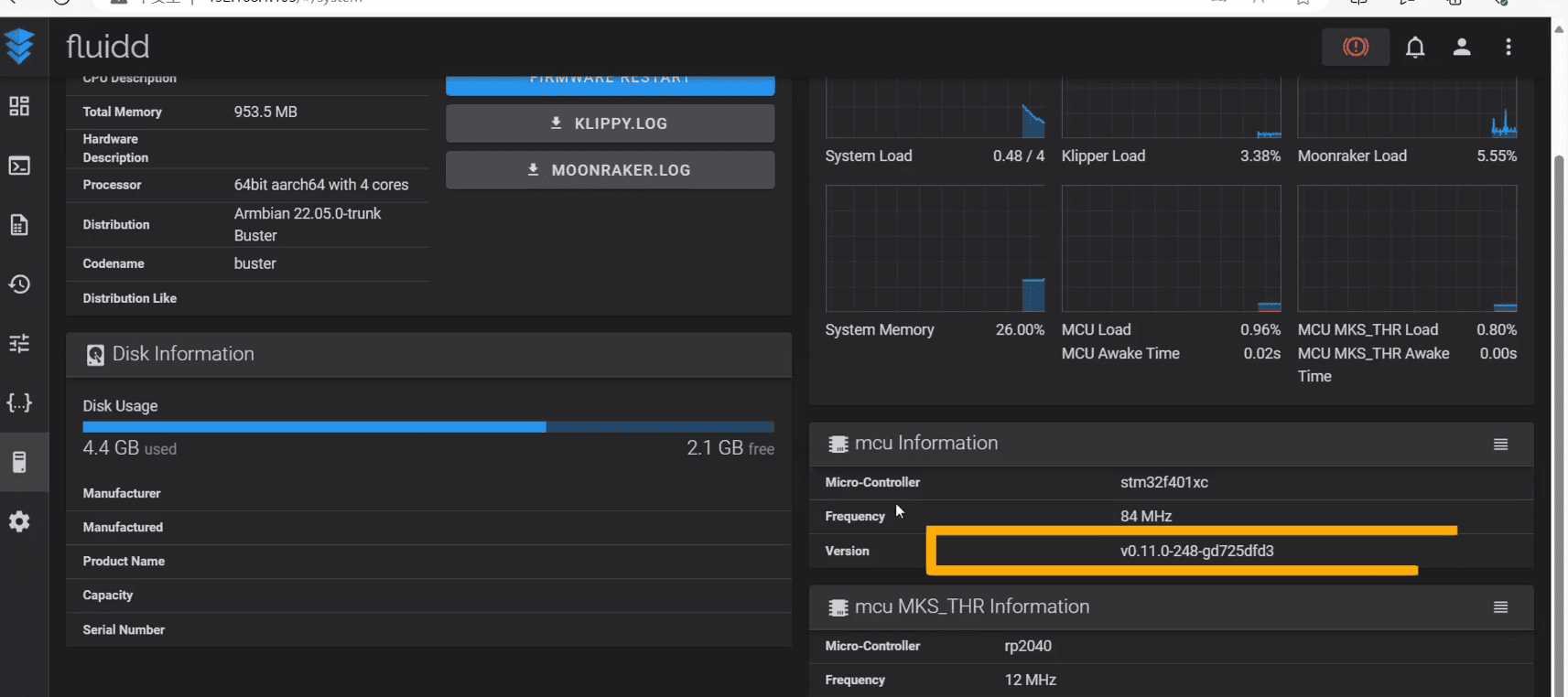This screenshot has width=1568, height=697.
Task: Click the MCU Load chart
Action: (1171, 249)
